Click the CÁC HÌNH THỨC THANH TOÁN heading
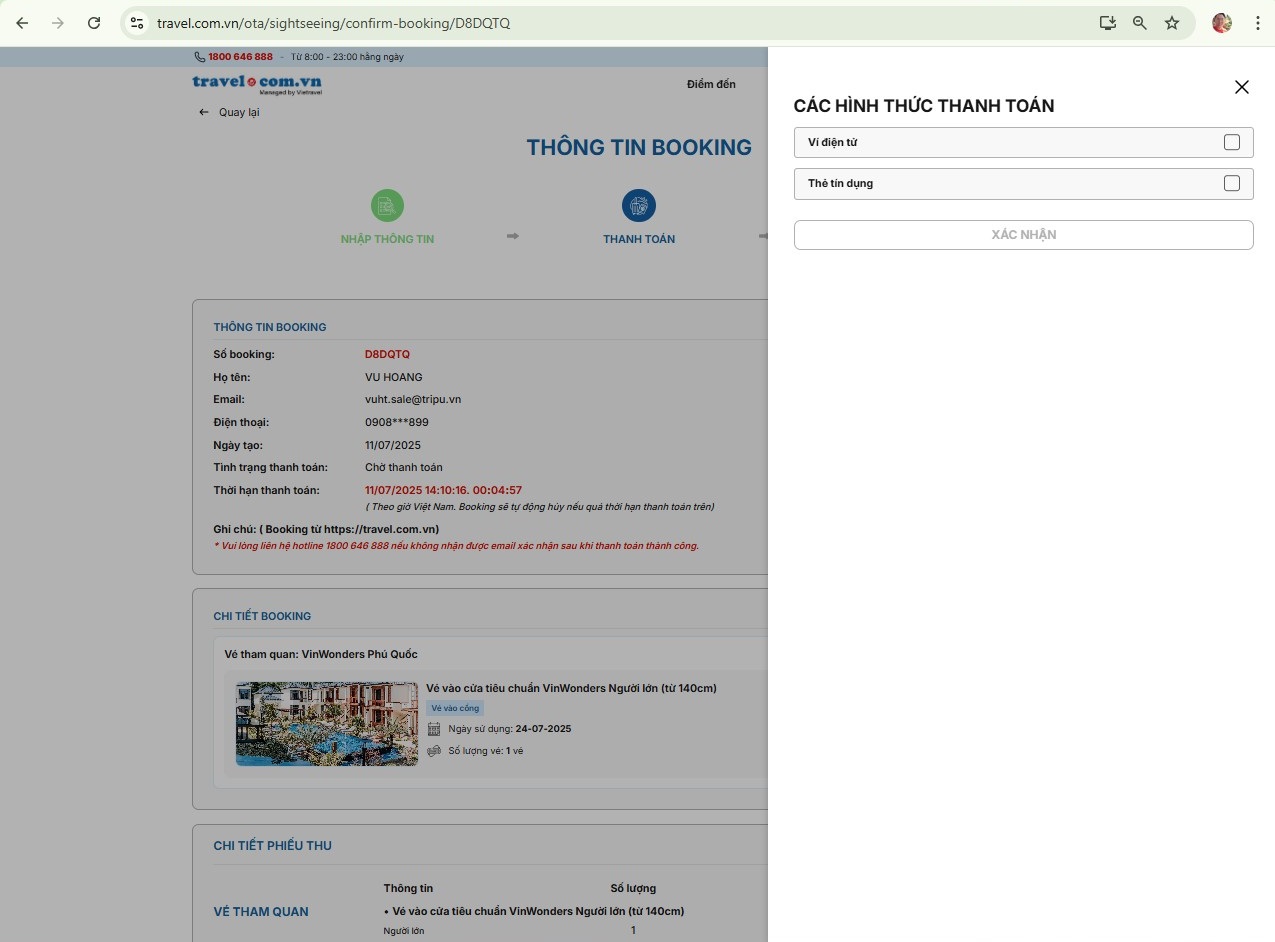Viewport: 1275px width, 942px height. tap(924, 106)
